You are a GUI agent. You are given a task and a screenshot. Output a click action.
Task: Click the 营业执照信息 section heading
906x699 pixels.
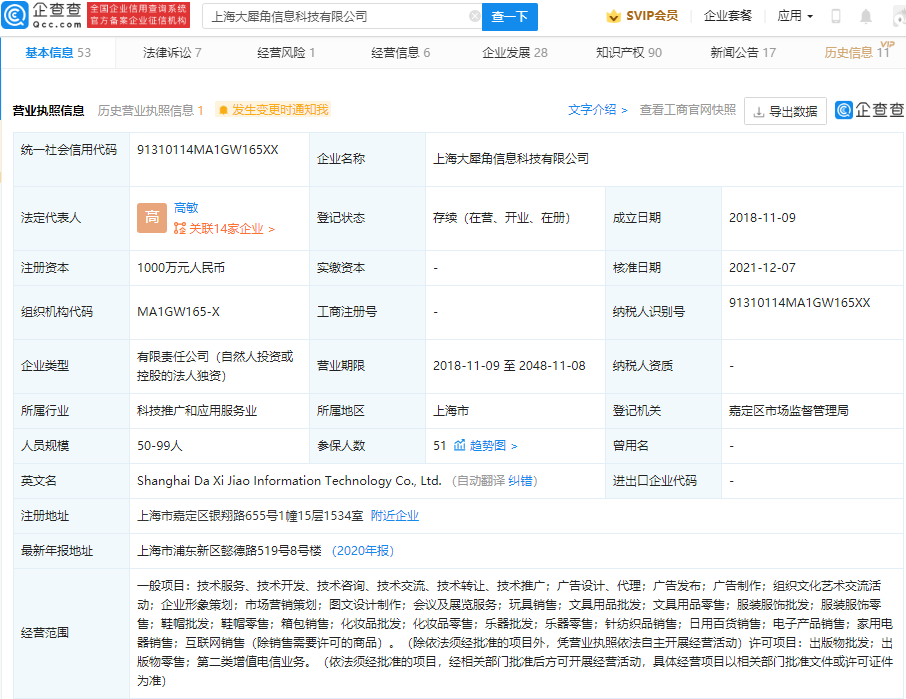coord(49,110)
